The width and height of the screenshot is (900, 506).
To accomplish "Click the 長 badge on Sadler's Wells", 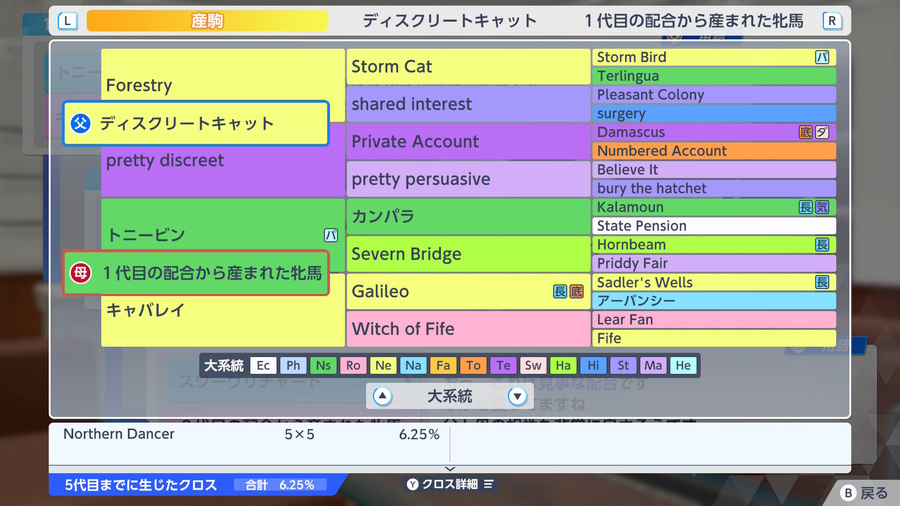I will pos(822,282).
